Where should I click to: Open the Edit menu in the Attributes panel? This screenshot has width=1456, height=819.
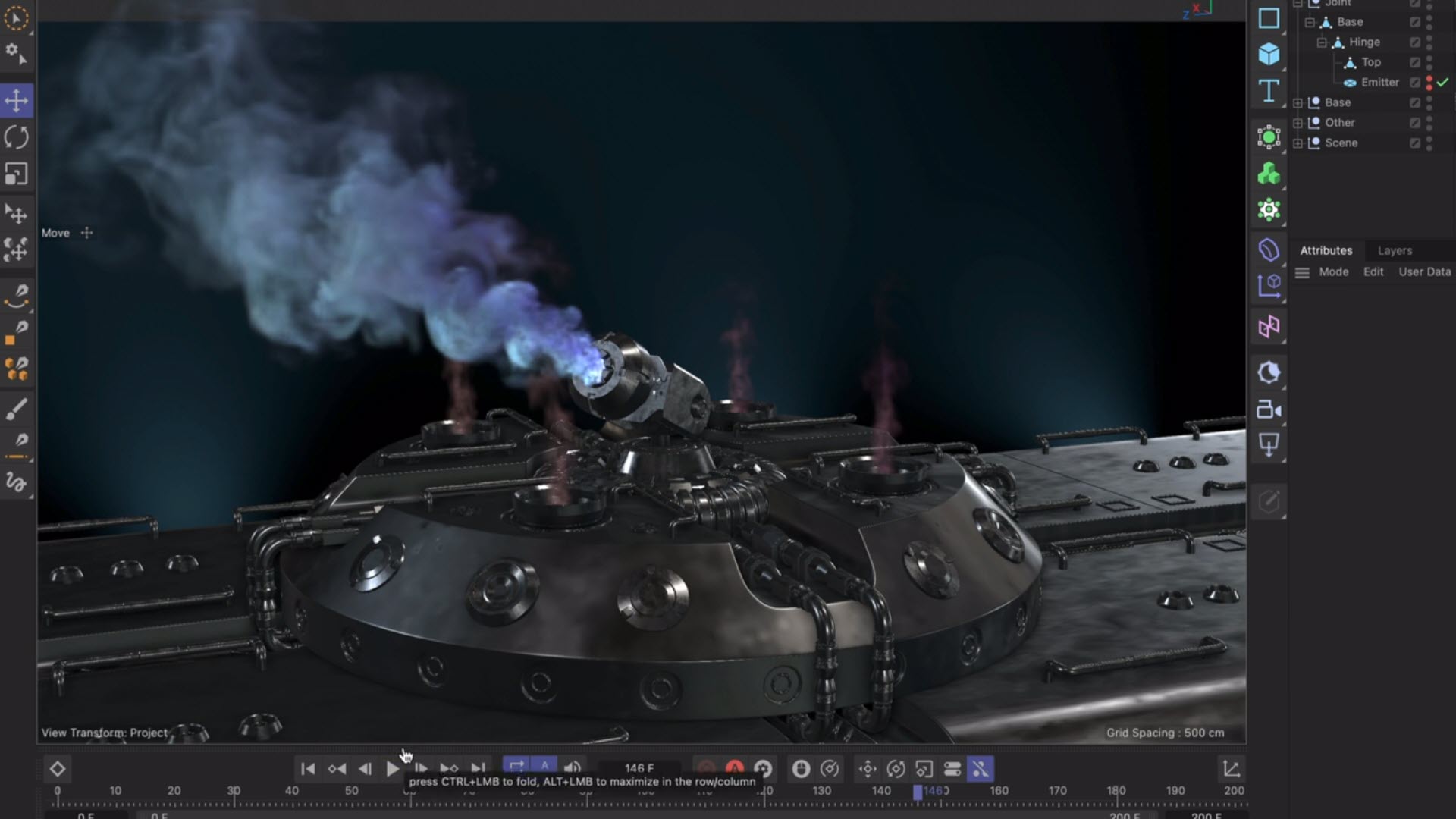point(1373,271)
